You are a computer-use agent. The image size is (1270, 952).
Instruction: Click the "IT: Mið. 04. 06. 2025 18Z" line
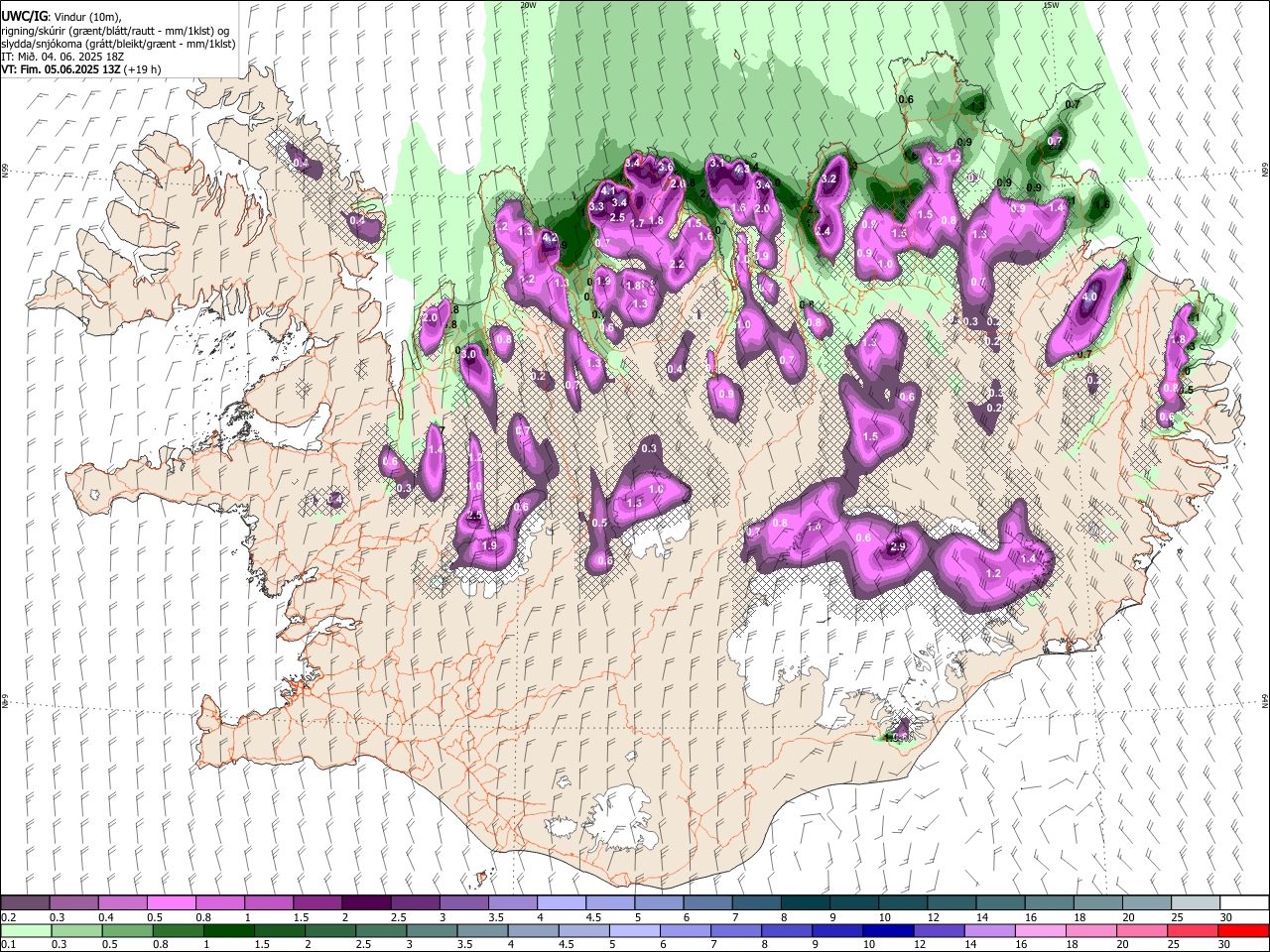pyautogui.click(x=63, y=57)
